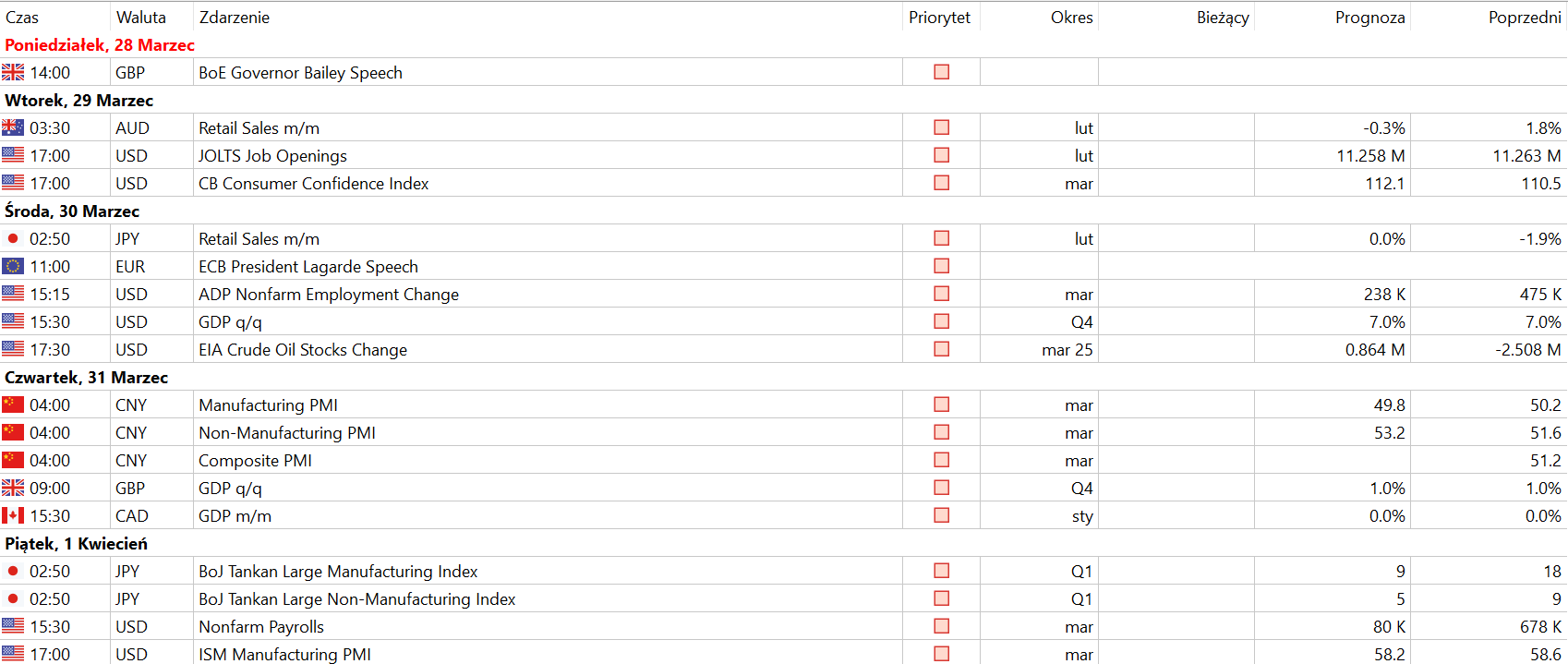The width and height of the screenshot is (1568, 664).
Task: Click the Poprzedni column header
Action: point(1525,18)
